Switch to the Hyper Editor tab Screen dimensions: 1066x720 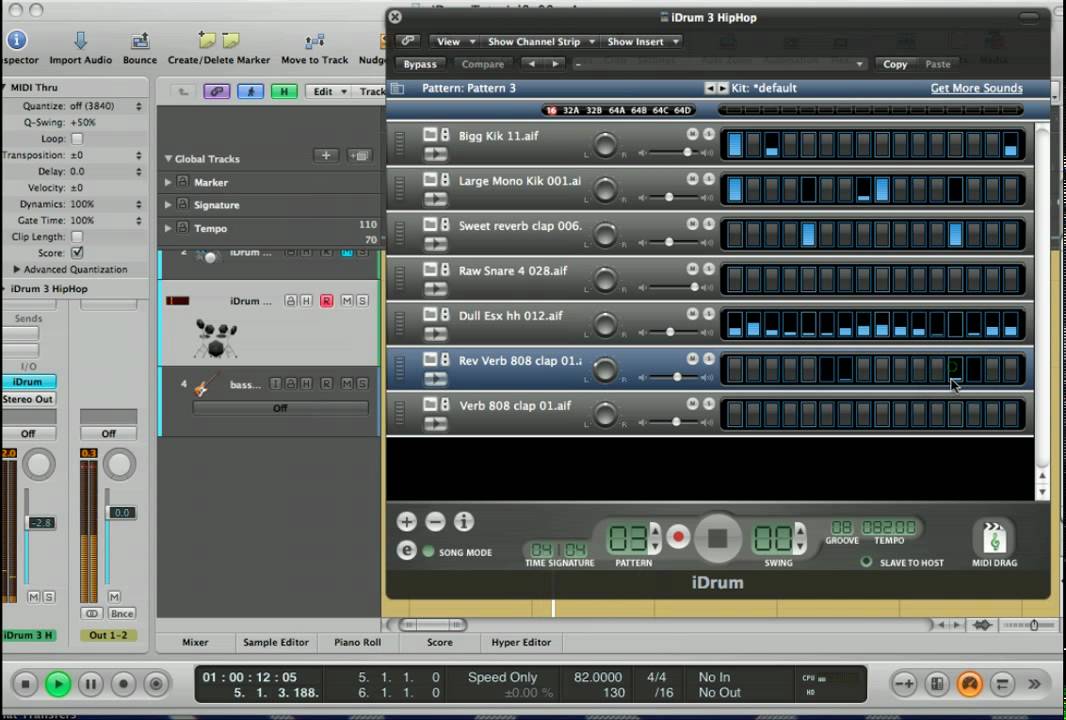(521, 642)
